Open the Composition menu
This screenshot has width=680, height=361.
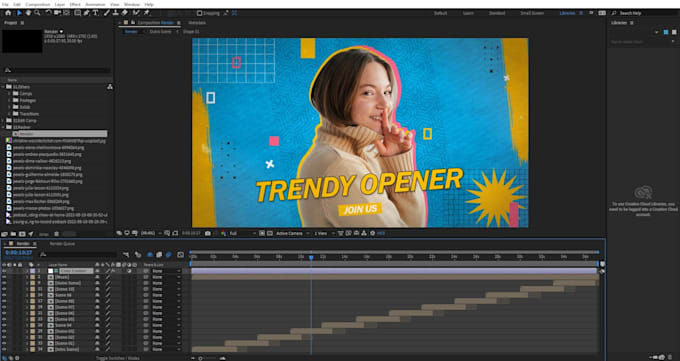(38, 4)
